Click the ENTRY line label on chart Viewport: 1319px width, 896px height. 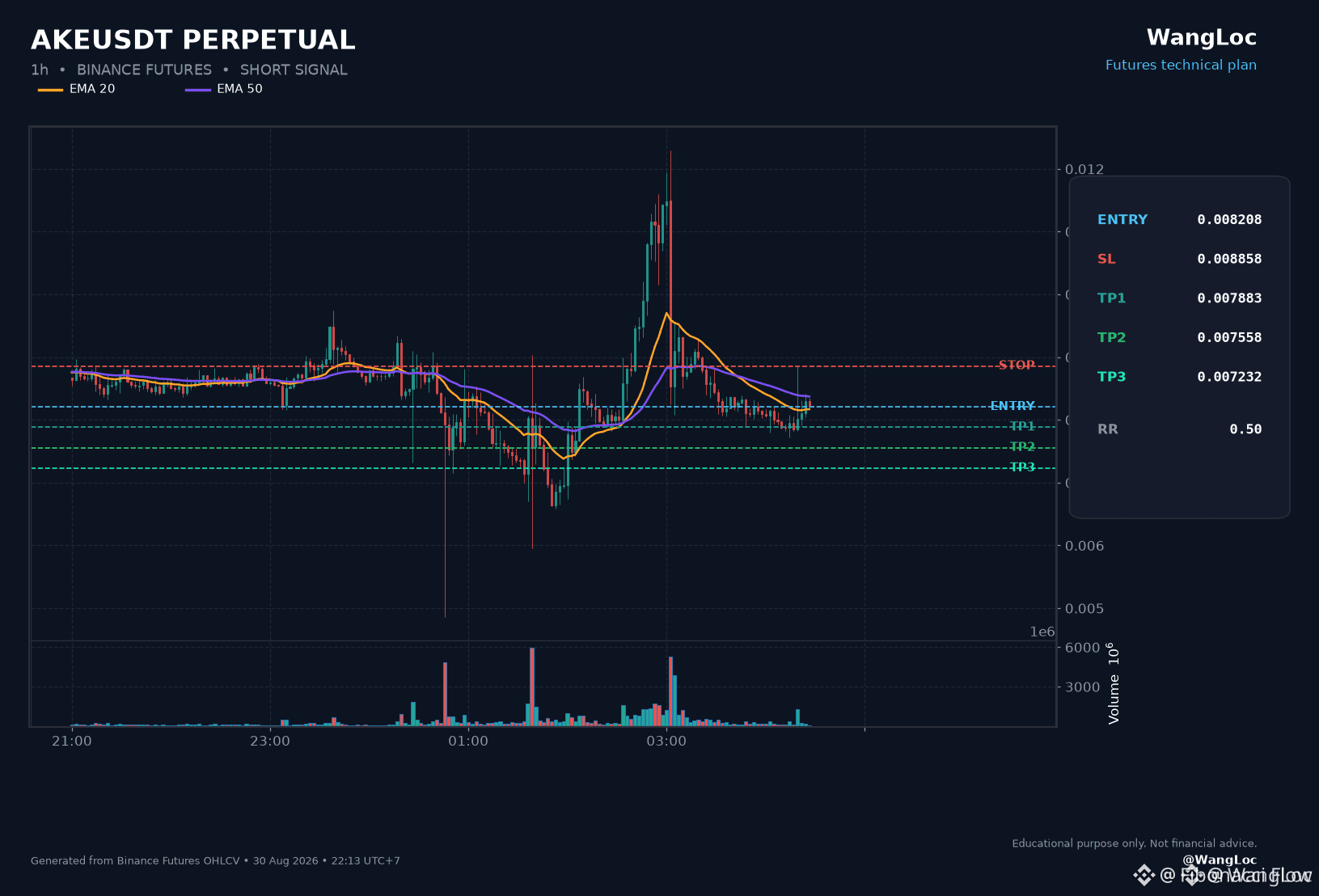click(x=1013, y=406)
